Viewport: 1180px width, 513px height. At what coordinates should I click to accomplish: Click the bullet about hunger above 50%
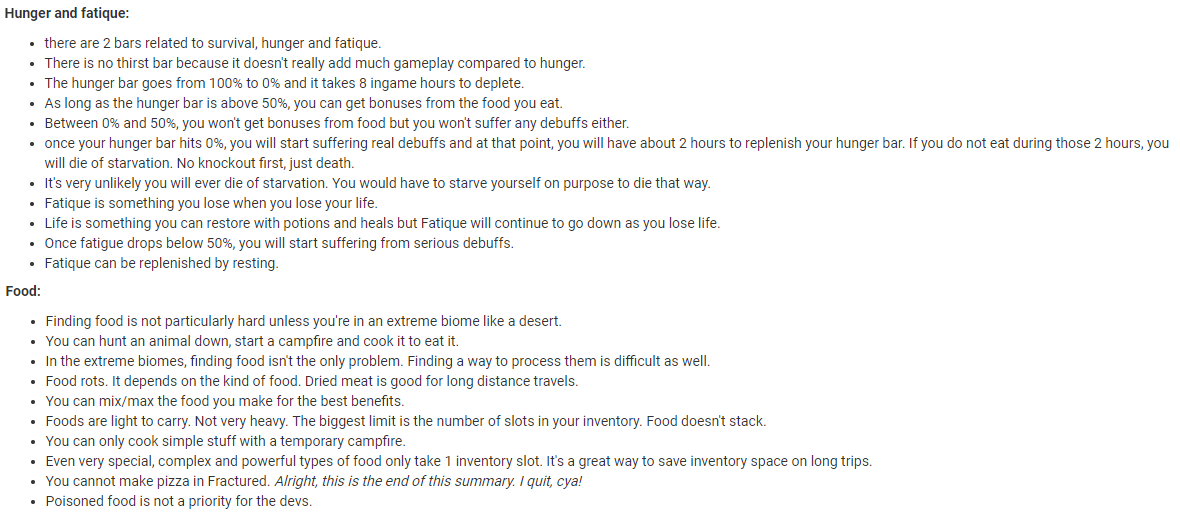click(x=303, y=103)
